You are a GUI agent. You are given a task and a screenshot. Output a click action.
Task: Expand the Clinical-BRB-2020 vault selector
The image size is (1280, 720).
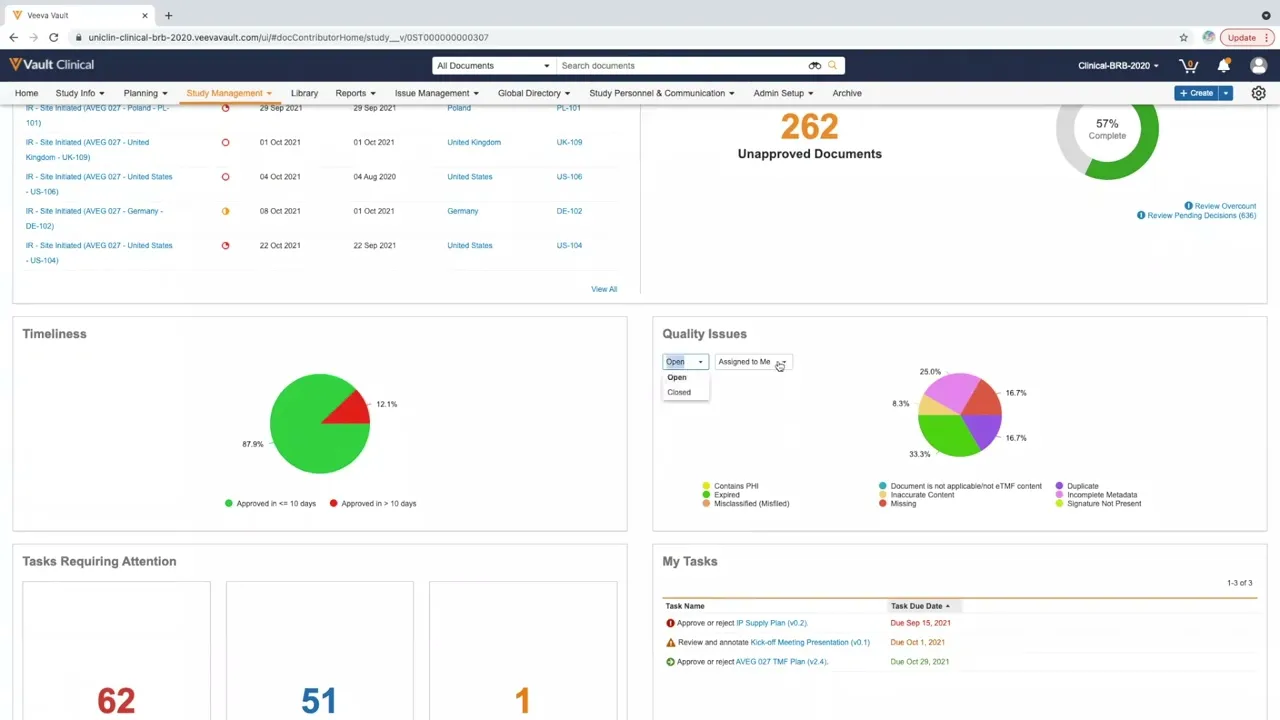(1118, 66)
